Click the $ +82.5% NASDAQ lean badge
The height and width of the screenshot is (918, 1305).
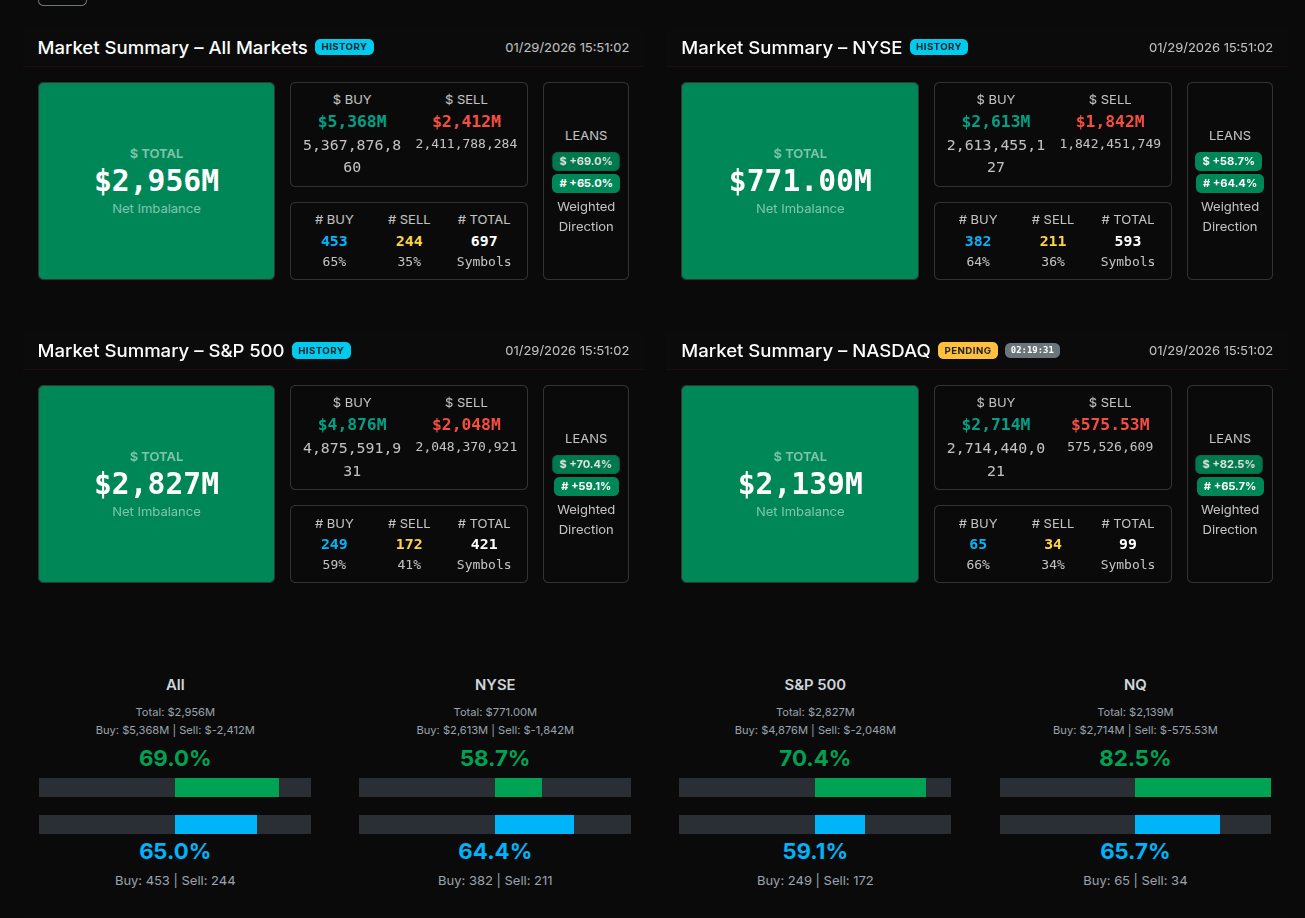[x=1229, y=464]
